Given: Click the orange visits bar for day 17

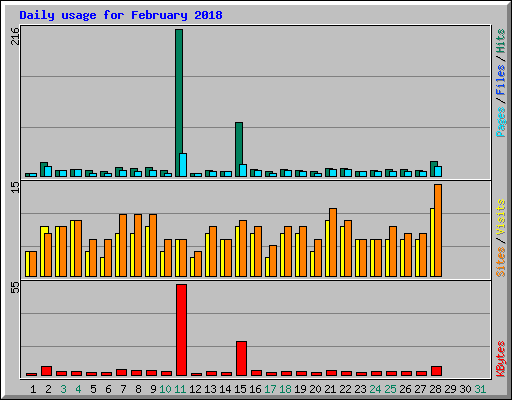Looking at the screenshot, I should click(x=273, y=261).
